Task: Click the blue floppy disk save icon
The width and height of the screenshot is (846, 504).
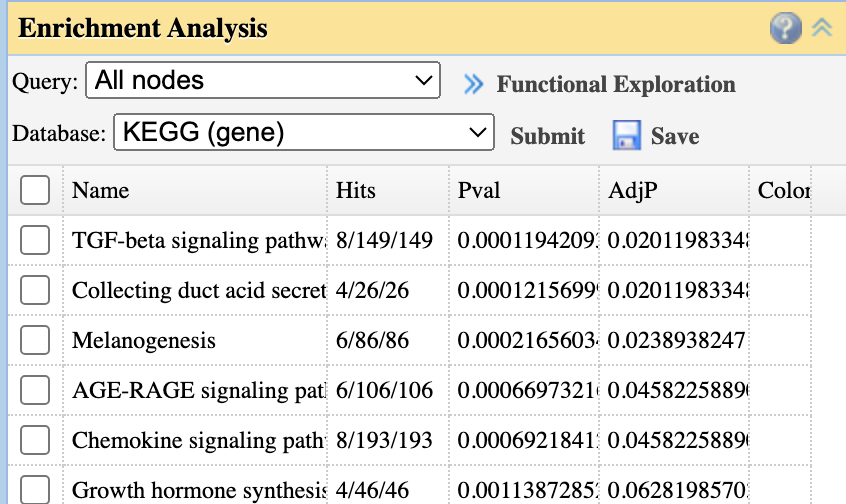Action: 626,136
